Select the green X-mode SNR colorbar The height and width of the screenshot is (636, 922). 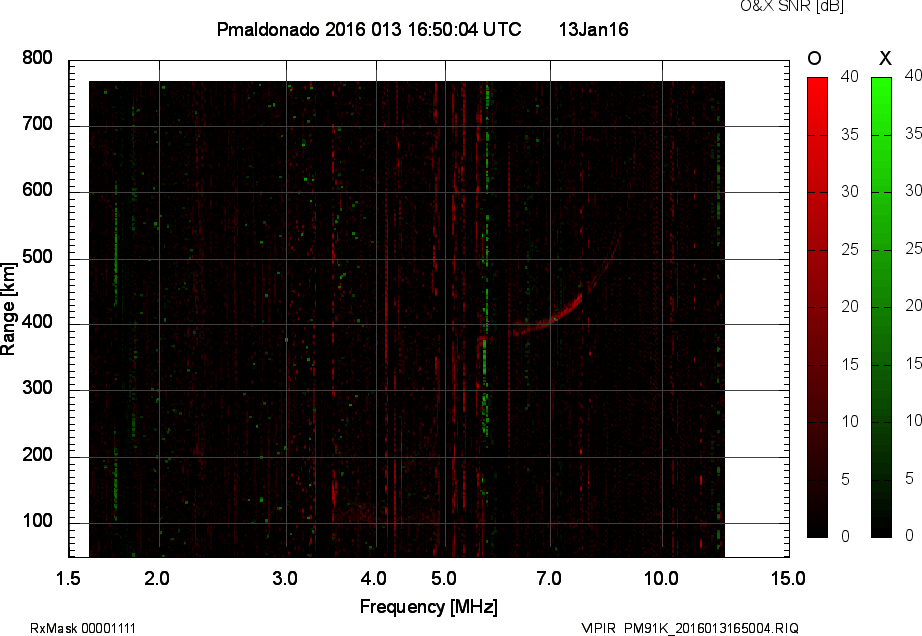[881, 307]
